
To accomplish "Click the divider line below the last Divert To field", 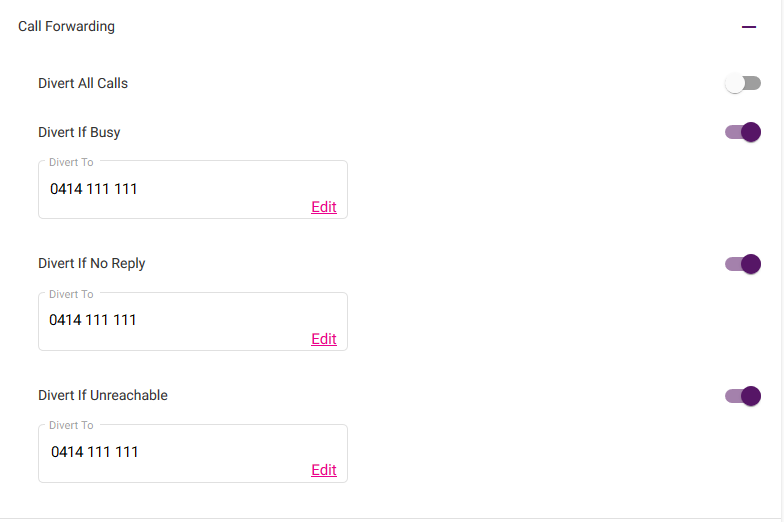I will (392, 518).
